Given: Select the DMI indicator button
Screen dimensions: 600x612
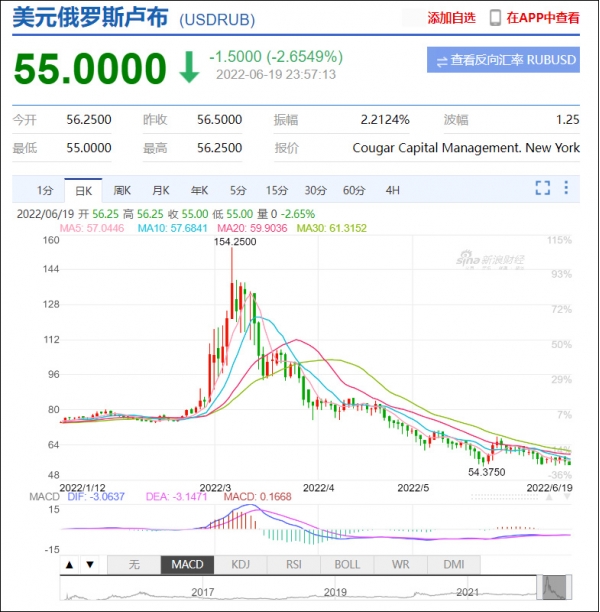Looking at the screenshot, I should 454,565.
